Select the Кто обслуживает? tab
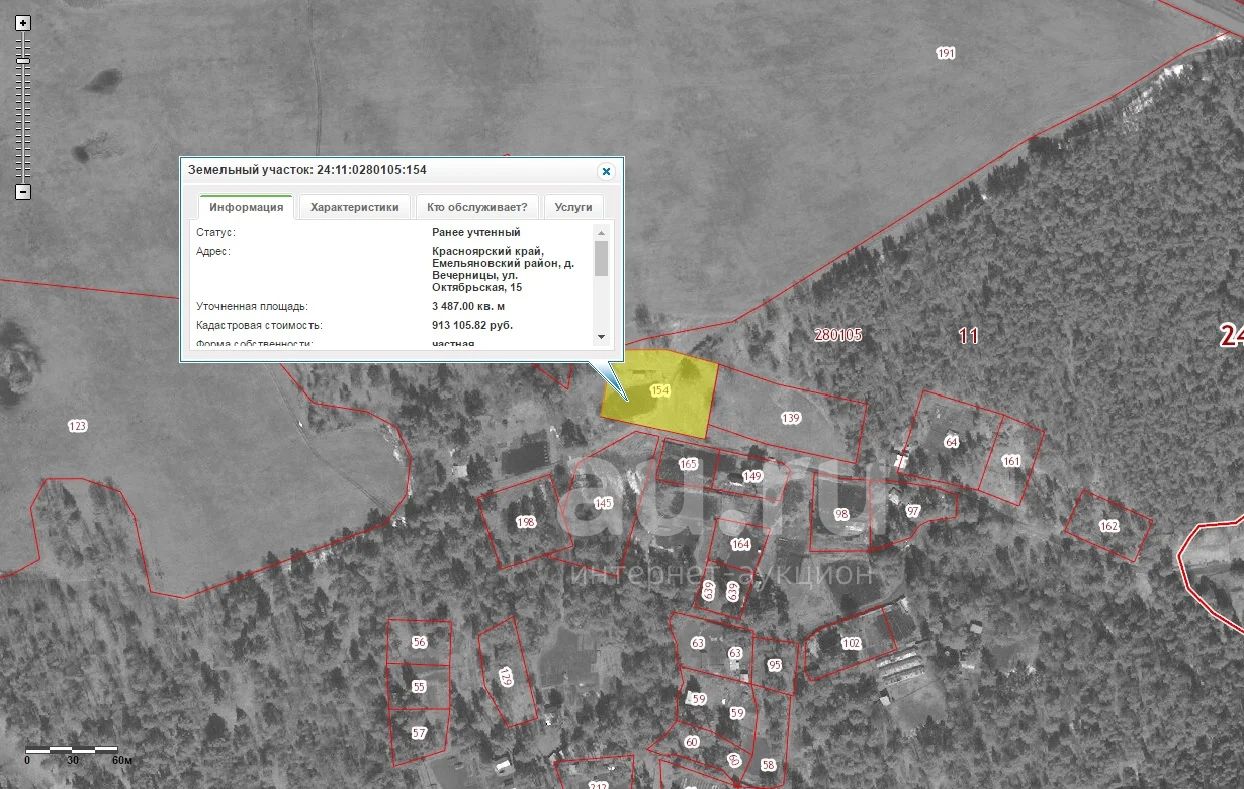1244x789 pixels. 477,208
